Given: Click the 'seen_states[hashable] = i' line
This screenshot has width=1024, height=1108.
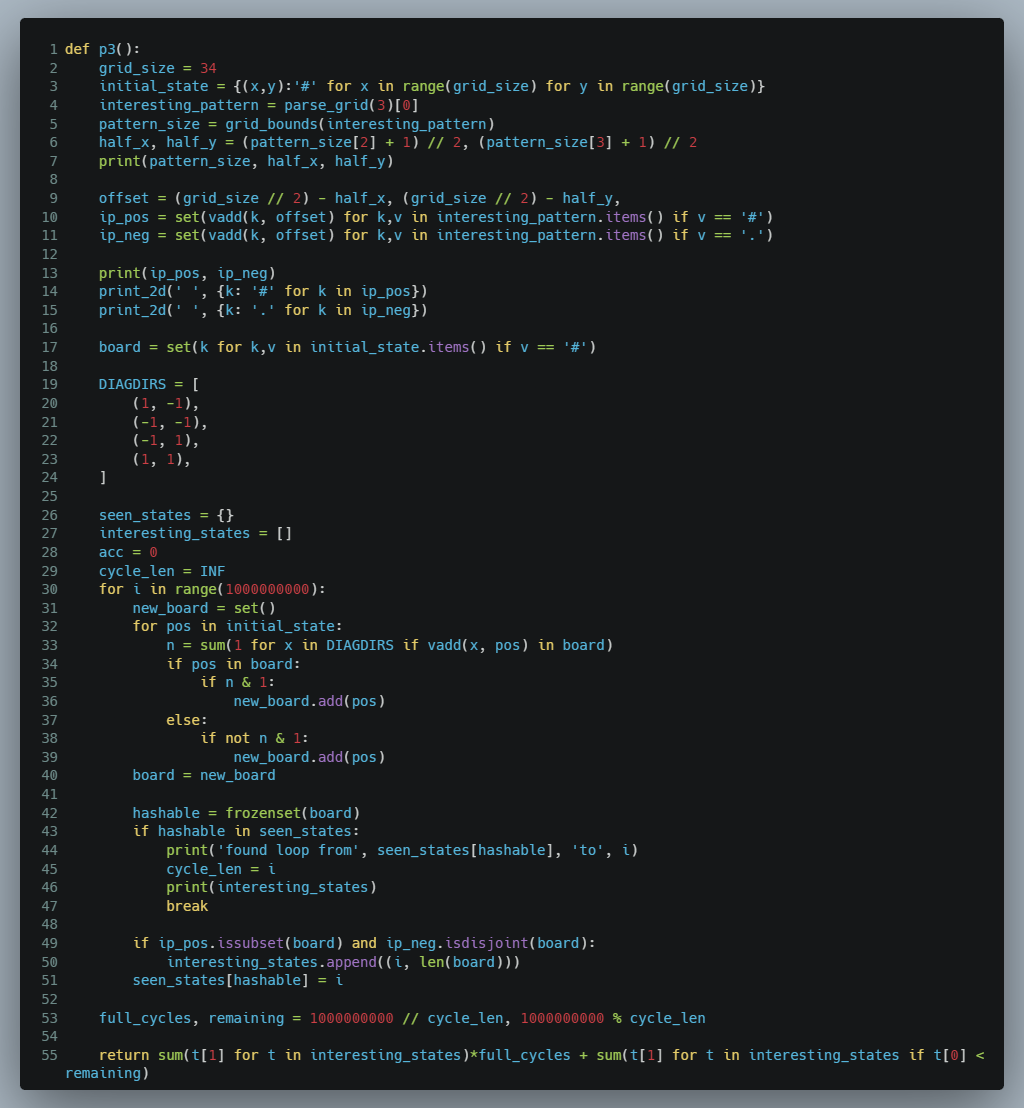Looking at the screenshot, I should click(237, 981).
